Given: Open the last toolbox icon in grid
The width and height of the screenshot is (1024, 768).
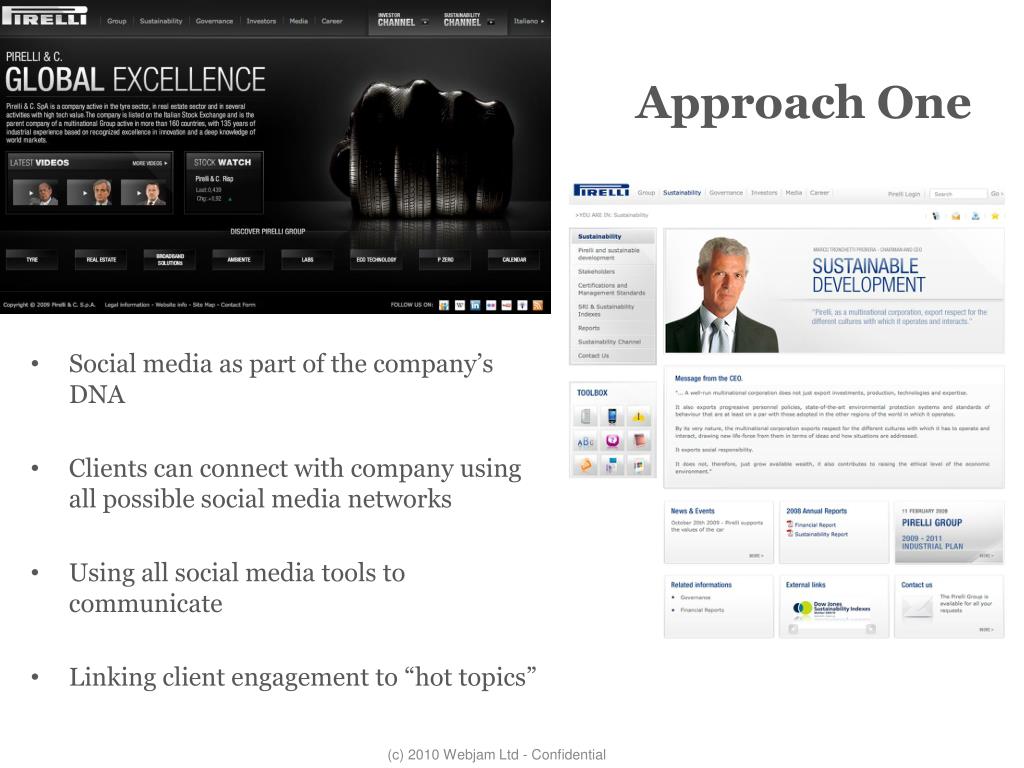Looking at the screenshot, I should pyautogui.click(x=639, y=466).
